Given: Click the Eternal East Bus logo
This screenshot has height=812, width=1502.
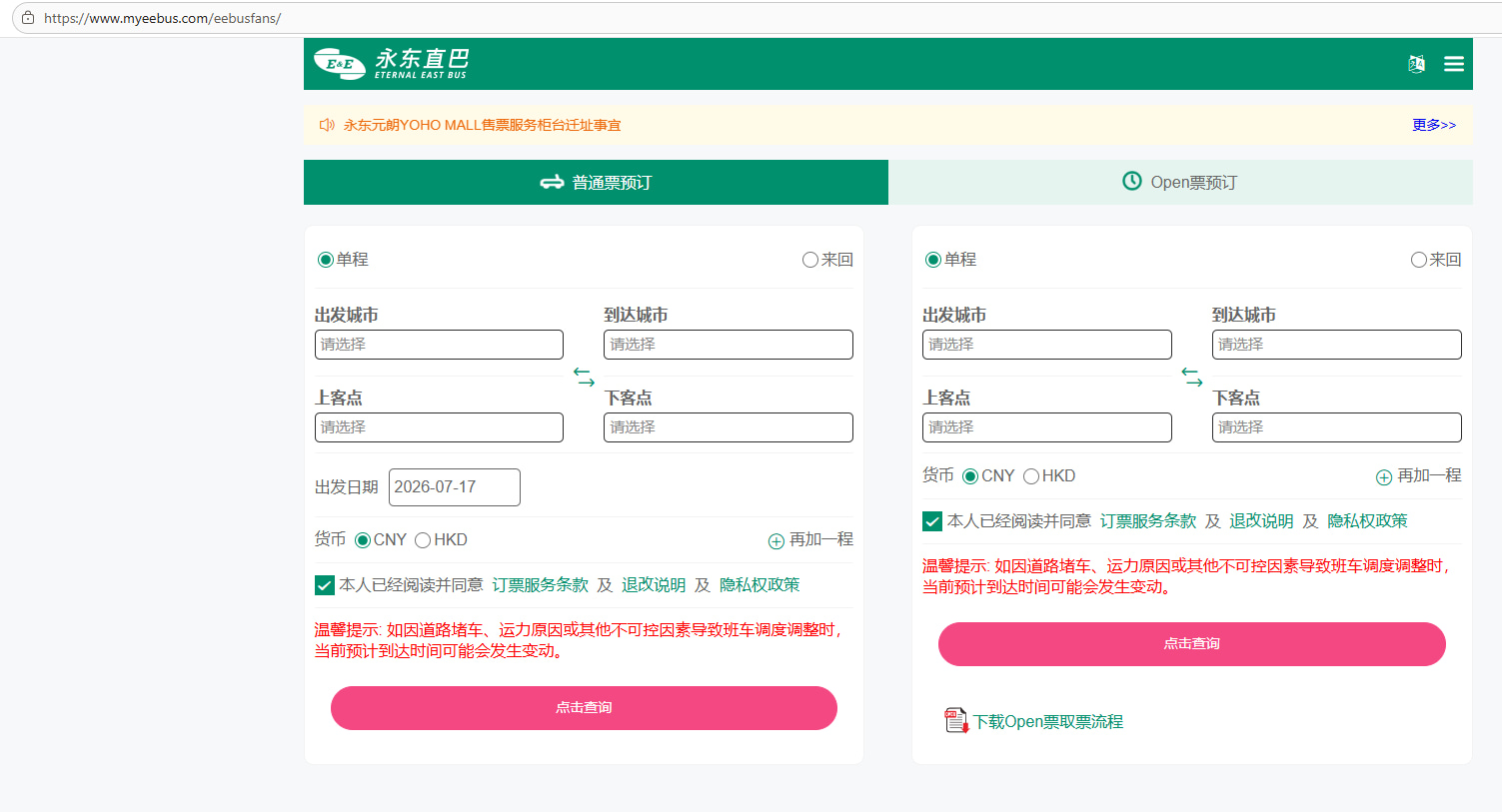Looking at the screenshot, I should [x=391, y=63].
